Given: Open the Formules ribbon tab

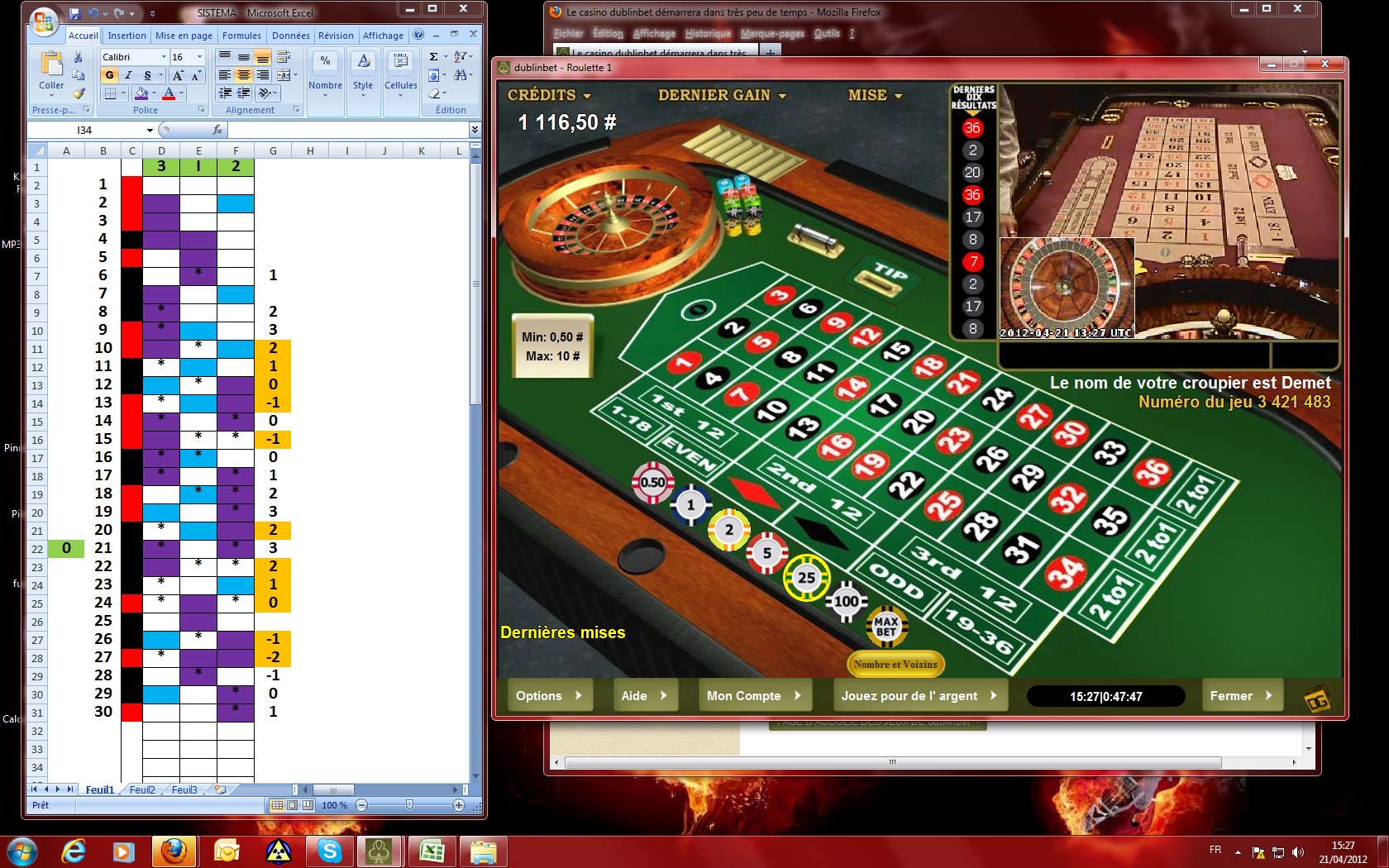Looking at the screenshot, I should [241, 36].
